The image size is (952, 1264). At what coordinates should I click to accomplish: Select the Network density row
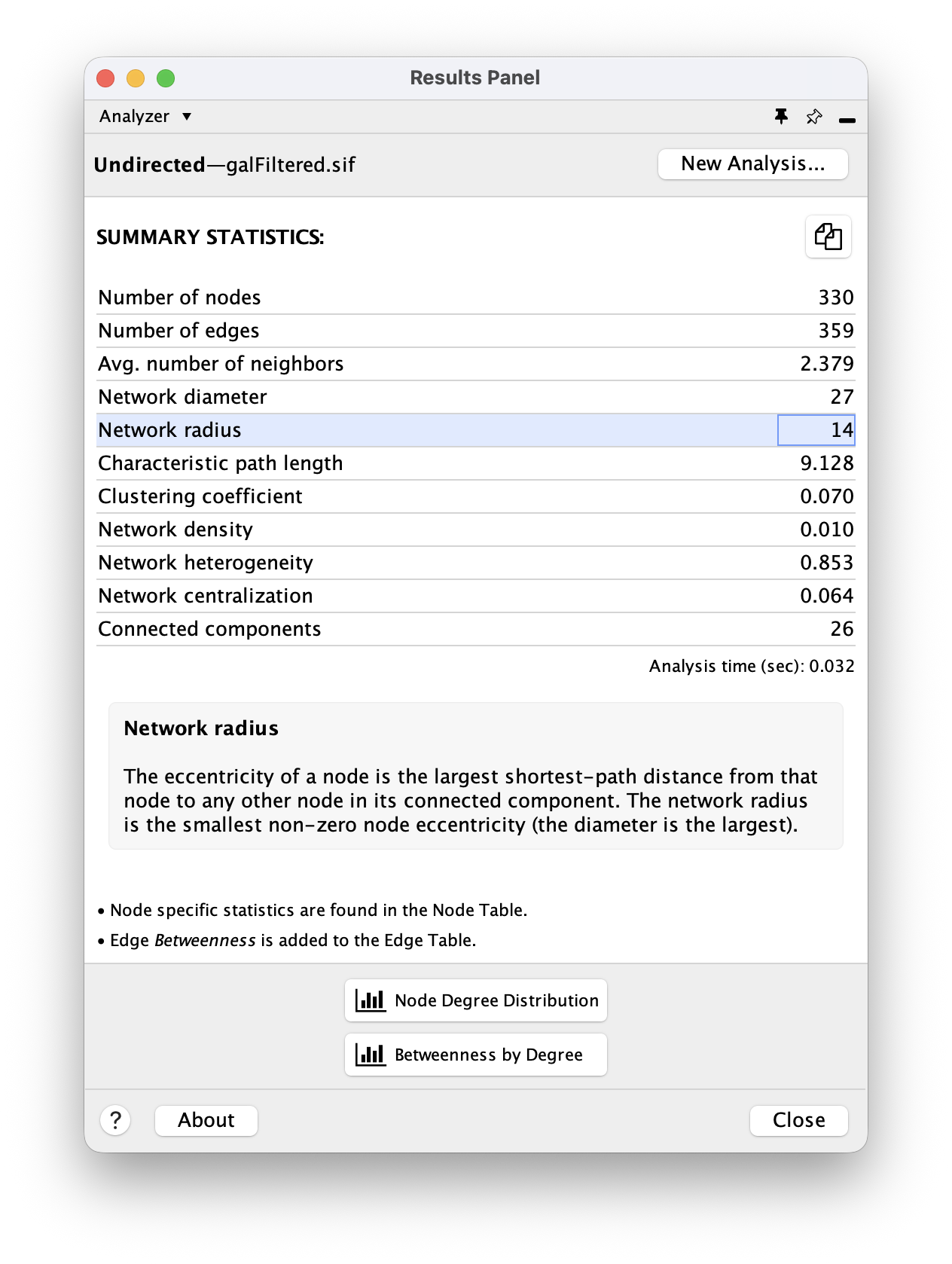point(476,530)
